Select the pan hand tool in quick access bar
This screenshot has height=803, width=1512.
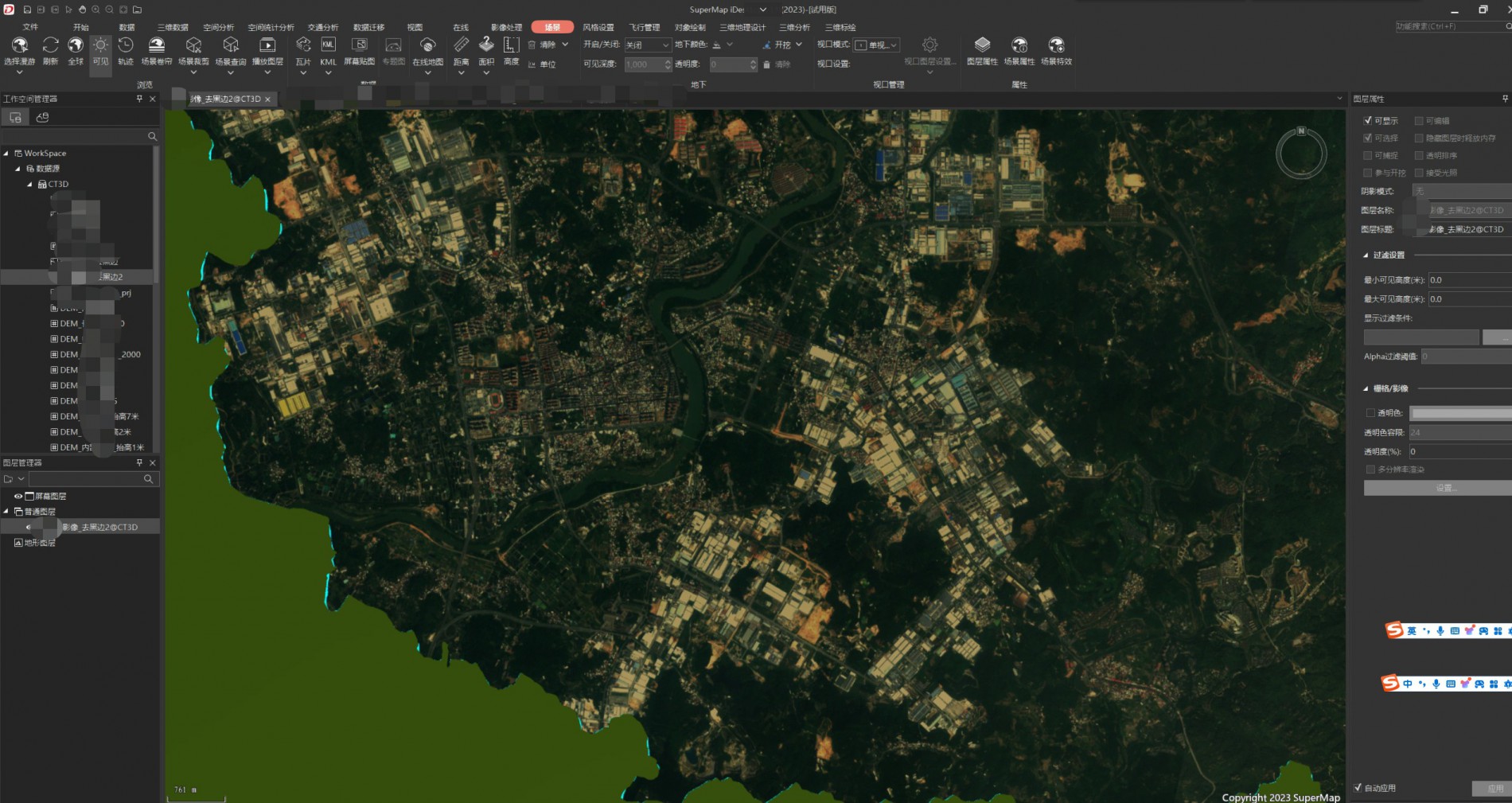[82, 10]
